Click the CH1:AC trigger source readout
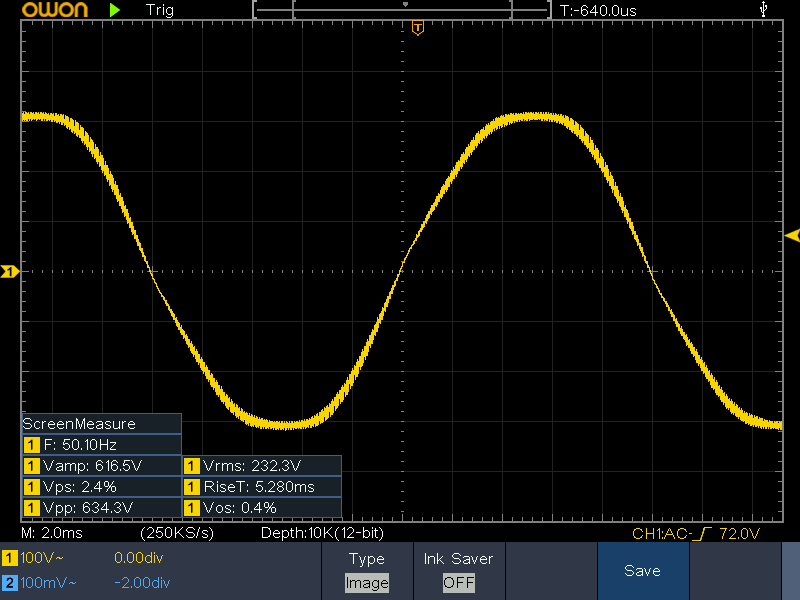The height and width of the screenshot is (600, 800). (662, 534)
